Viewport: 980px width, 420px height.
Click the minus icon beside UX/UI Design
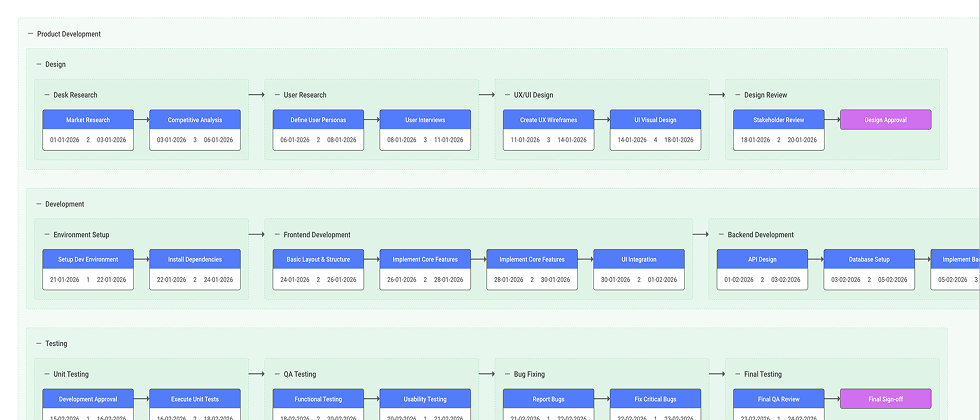click(x=506, y=95)
